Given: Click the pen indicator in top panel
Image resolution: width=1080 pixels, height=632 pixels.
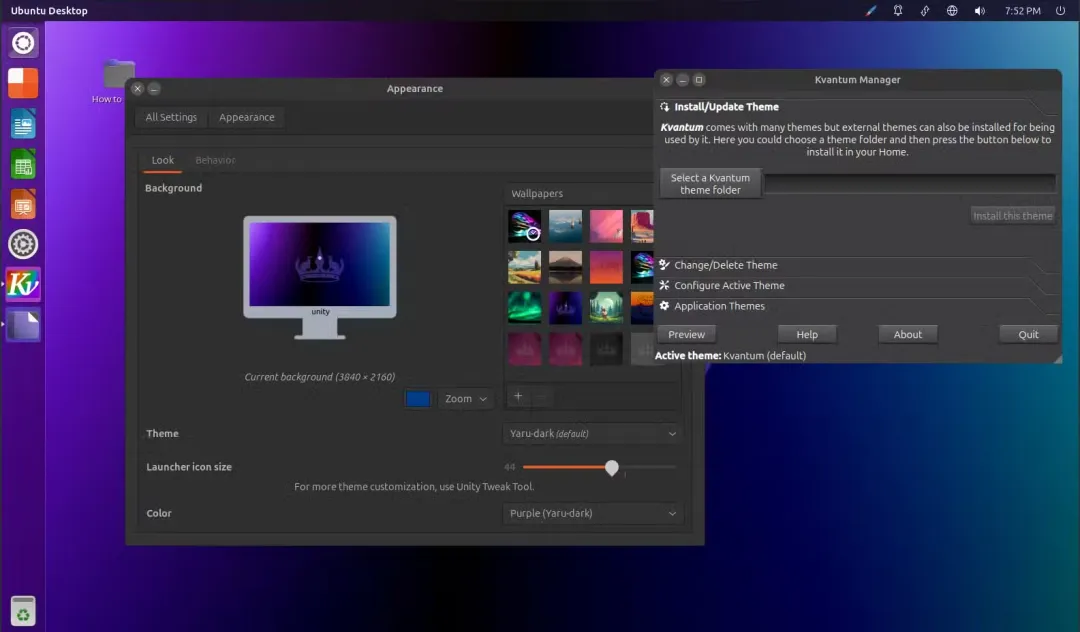Looking at the screenshot, I should [871, 10].
